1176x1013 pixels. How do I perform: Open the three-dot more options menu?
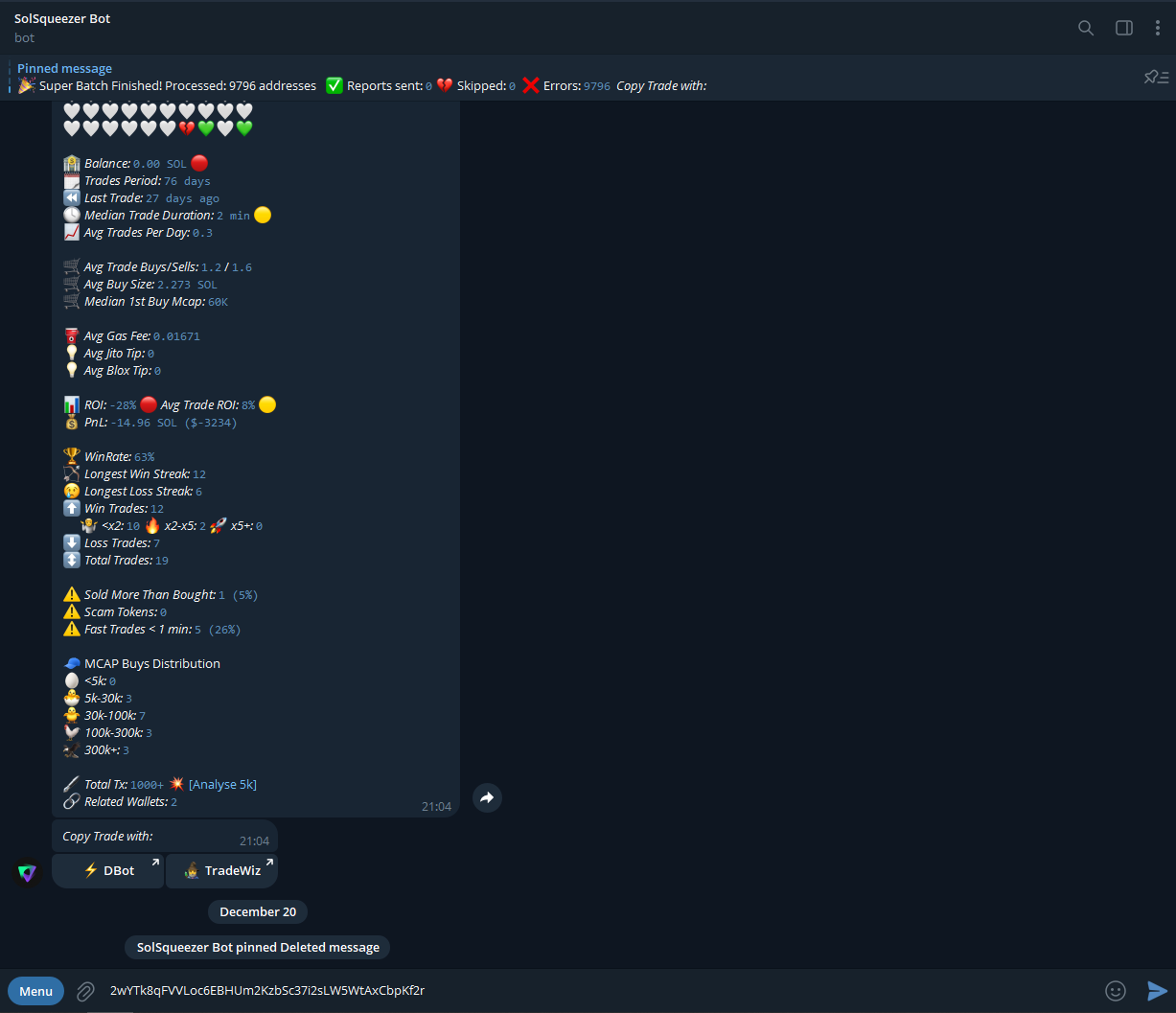(1158, 28)
